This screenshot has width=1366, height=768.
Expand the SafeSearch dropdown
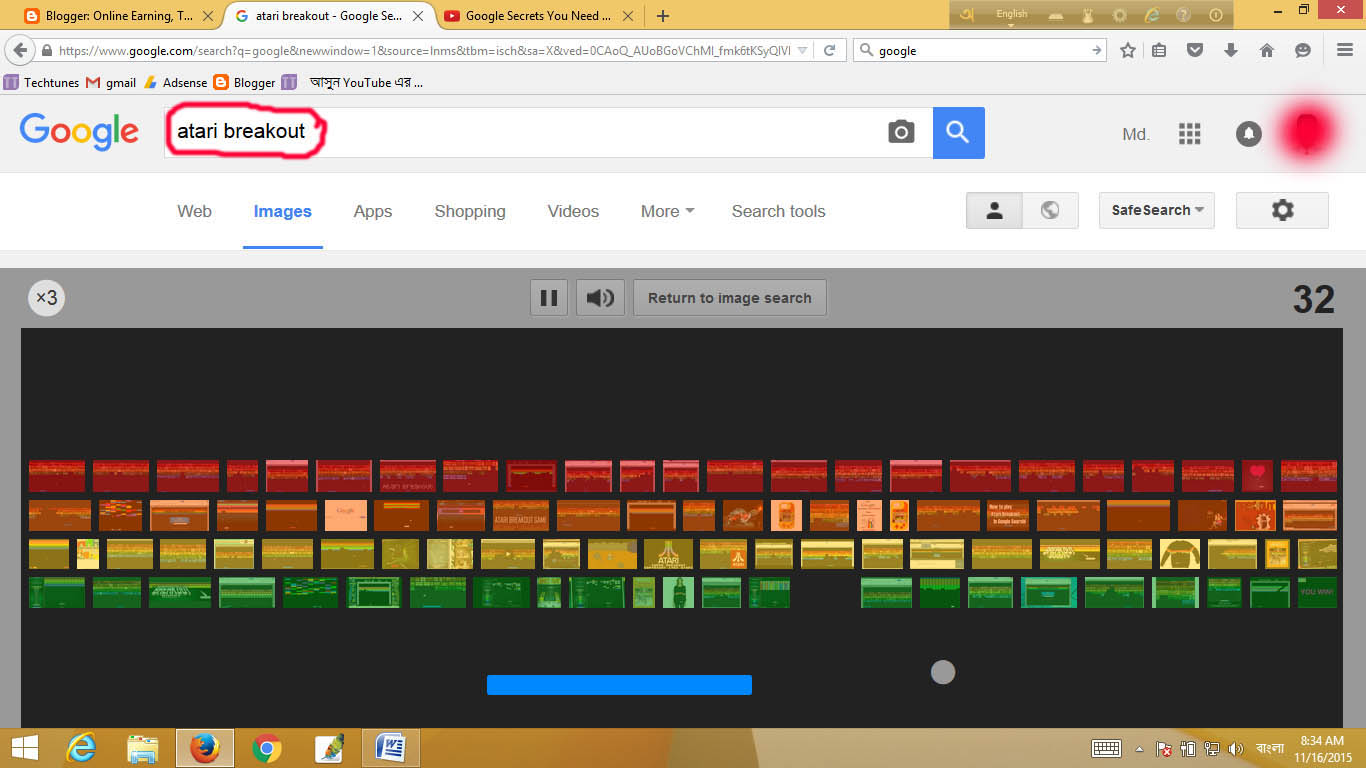coord(1157,210)
